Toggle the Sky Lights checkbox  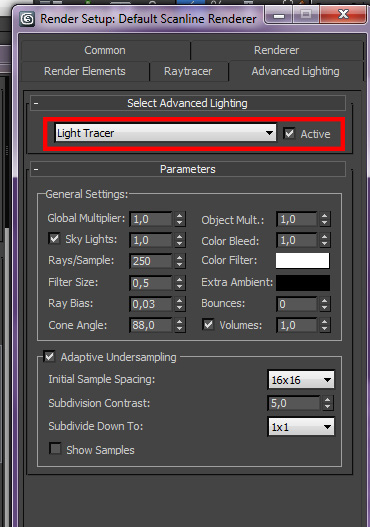(x=54, y=239)
